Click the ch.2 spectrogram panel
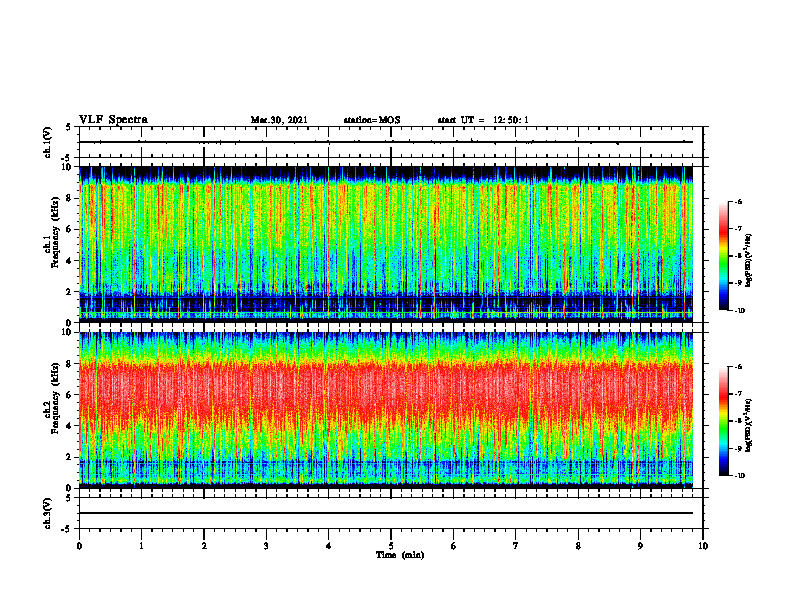This screenshot has height=612, width=792. point(386,410)
